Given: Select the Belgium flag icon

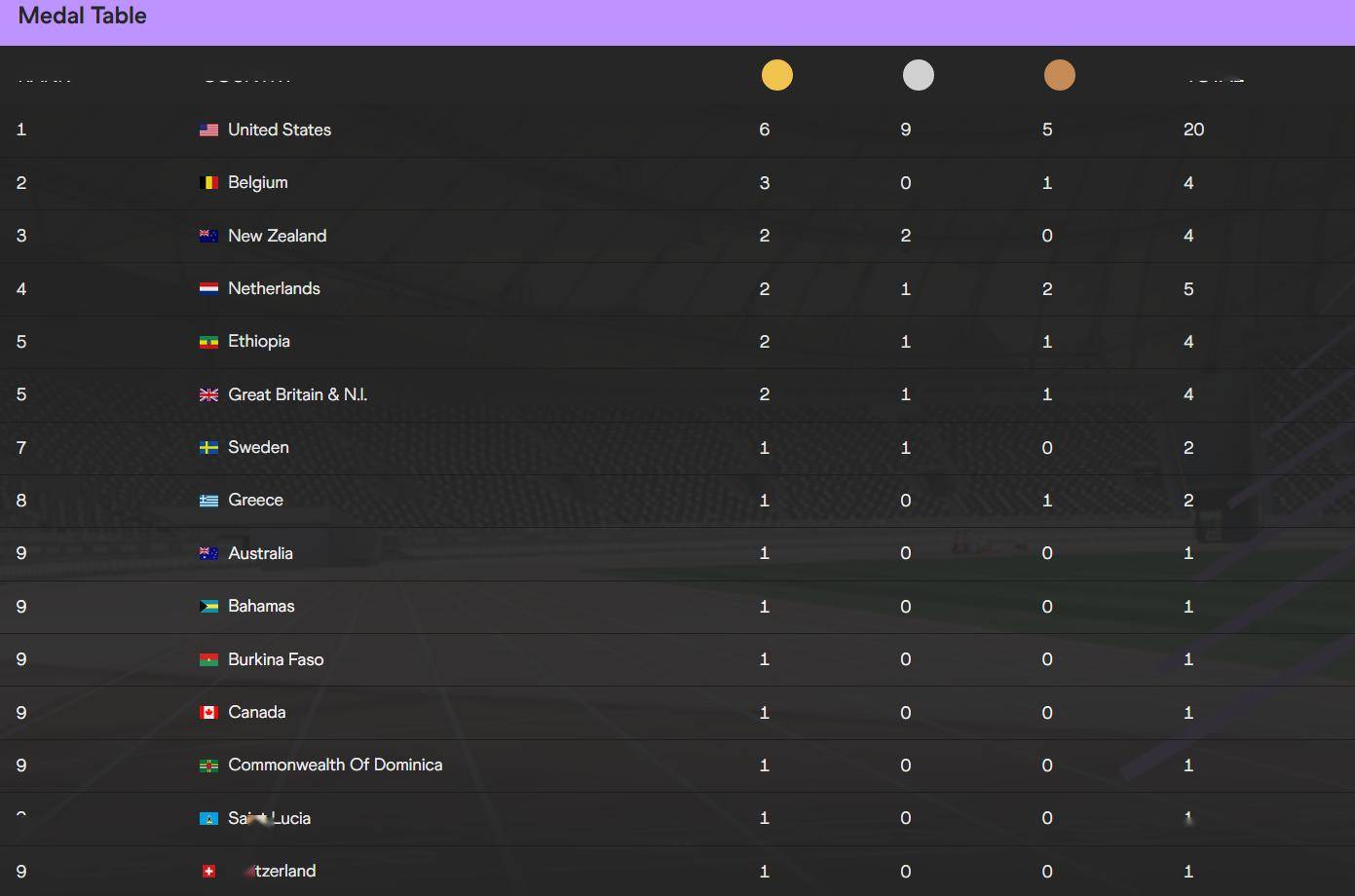Looking at the screenshot, I should tap(208, 183).
